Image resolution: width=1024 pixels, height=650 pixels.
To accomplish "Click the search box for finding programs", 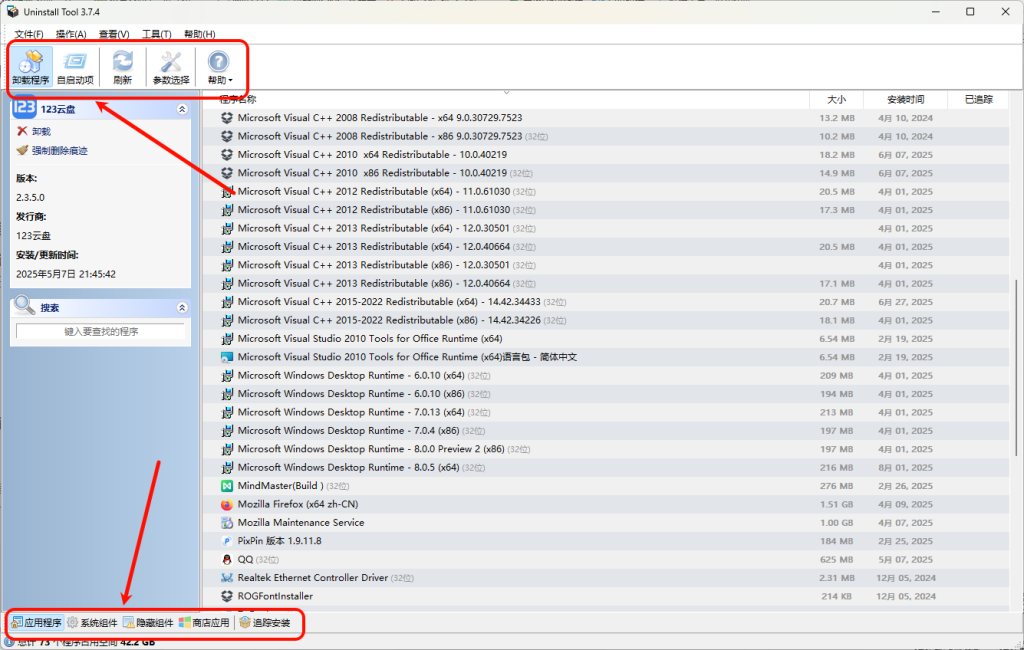I will point(101,331).
